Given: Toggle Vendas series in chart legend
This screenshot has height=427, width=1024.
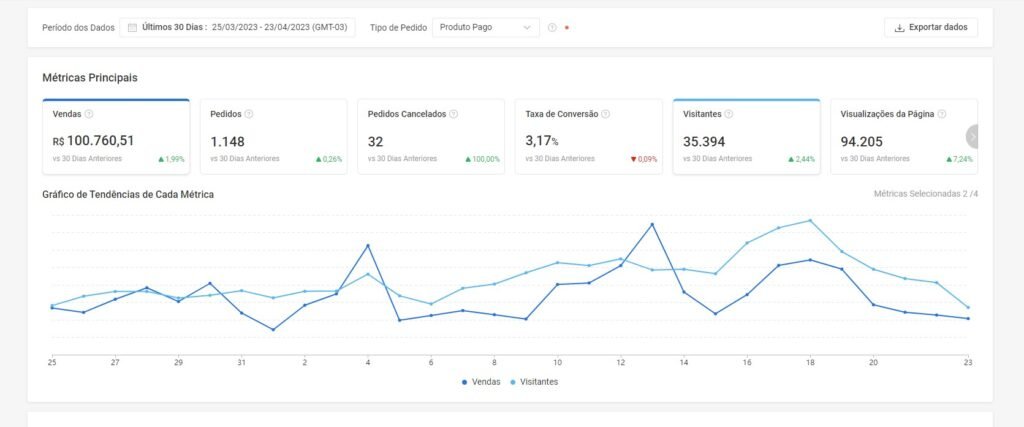Looking at the screenshot, I should click(x=480, y=382).
